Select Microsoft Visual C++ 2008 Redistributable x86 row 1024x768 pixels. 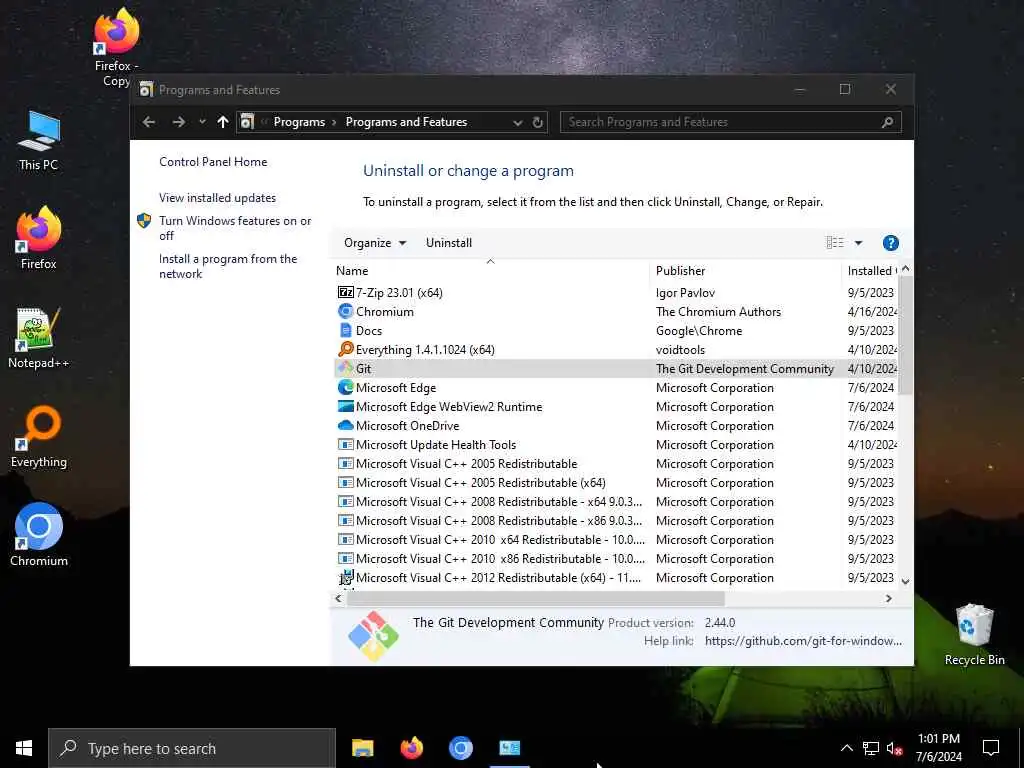616,520
